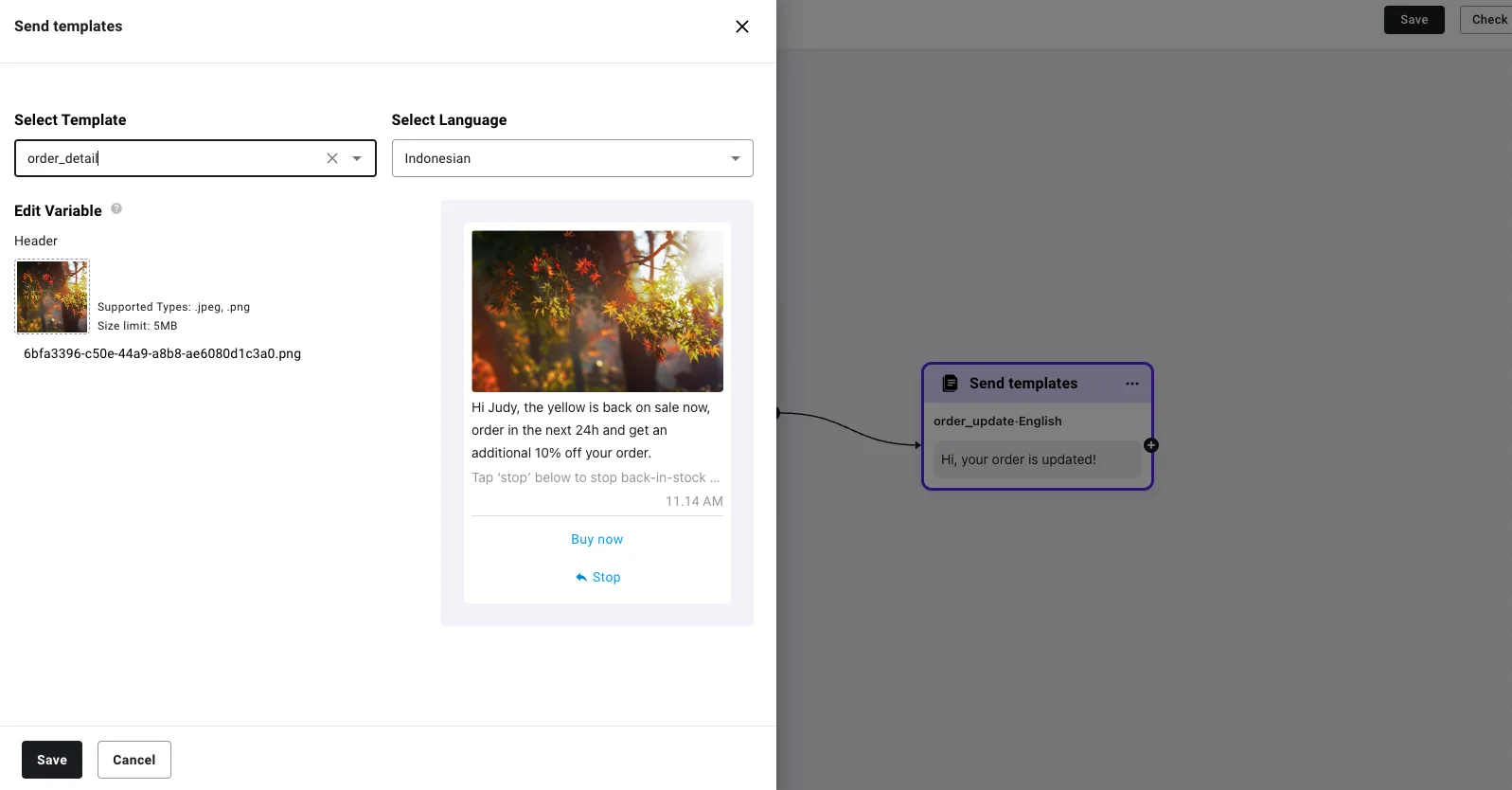1512x790 pixels.
Task: Click the header image upload thumbnail
Action: [x=52, y=296]
